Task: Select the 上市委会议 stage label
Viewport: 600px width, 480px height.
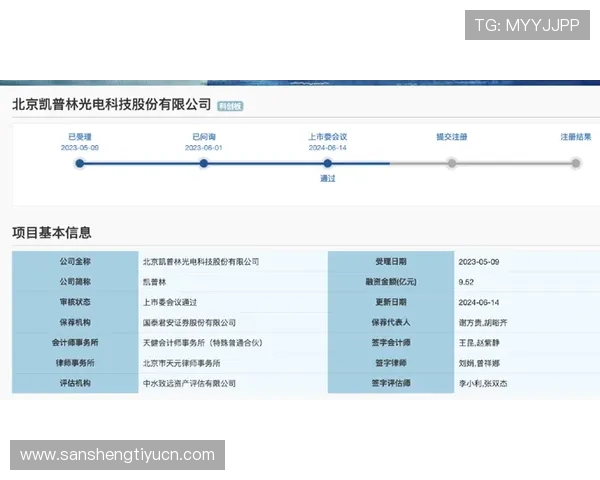Action: pos(328,137)
